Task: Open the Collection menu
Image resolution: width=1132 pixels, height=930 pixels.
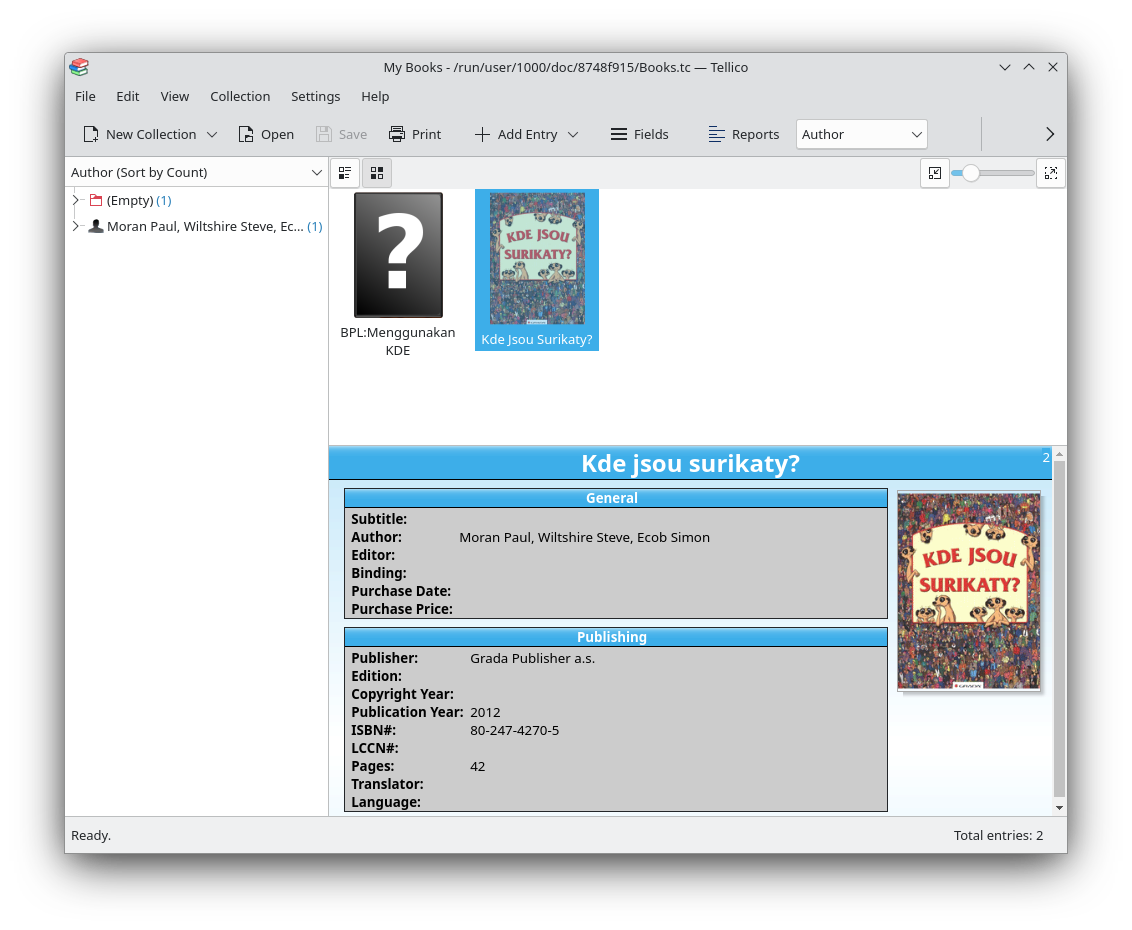Action: pyautogui.click(x=240, y=96)
